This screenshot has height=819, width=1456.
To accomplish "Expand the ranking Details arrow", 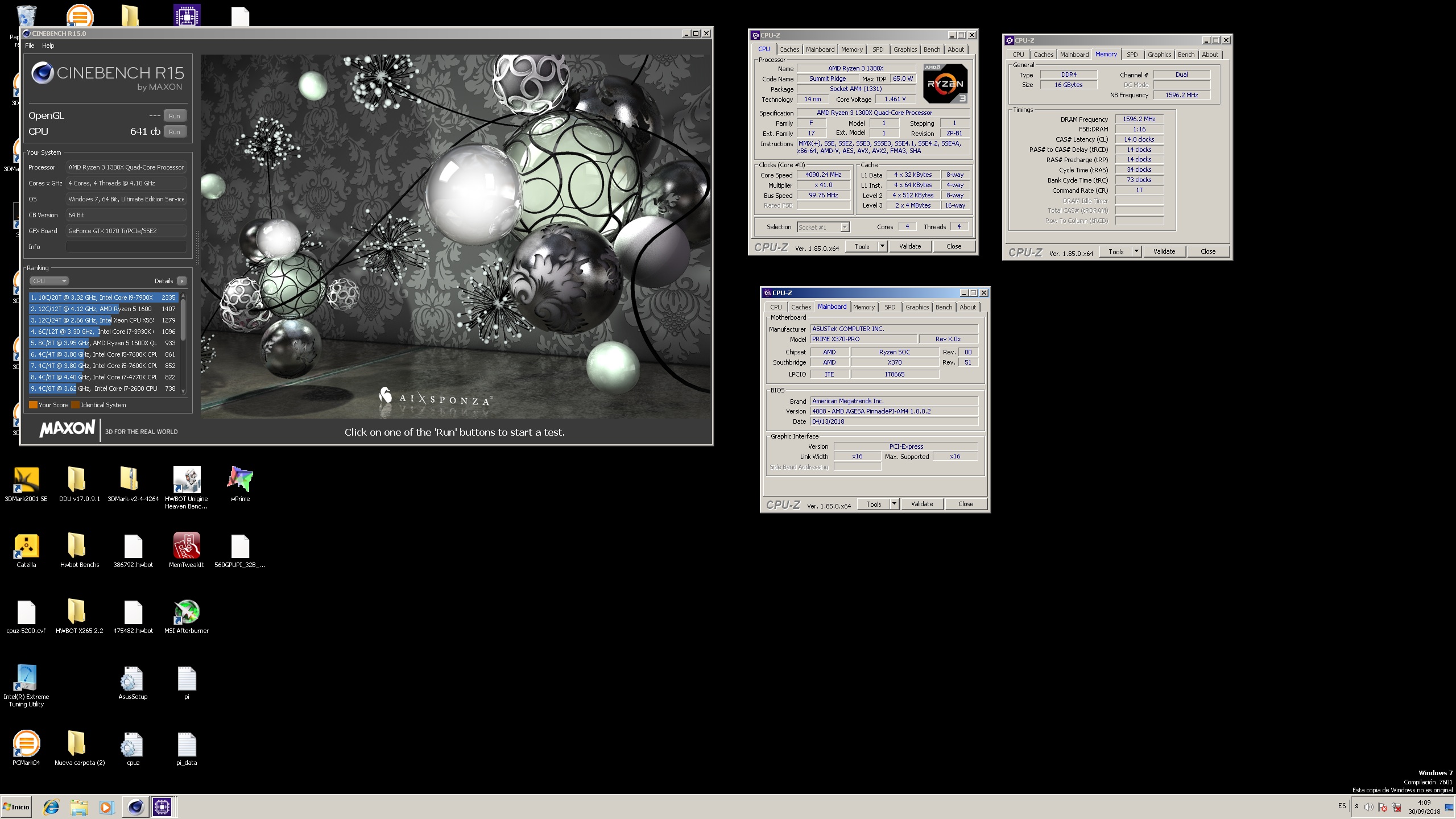I will pyautogui.click(x=181, y=281).
